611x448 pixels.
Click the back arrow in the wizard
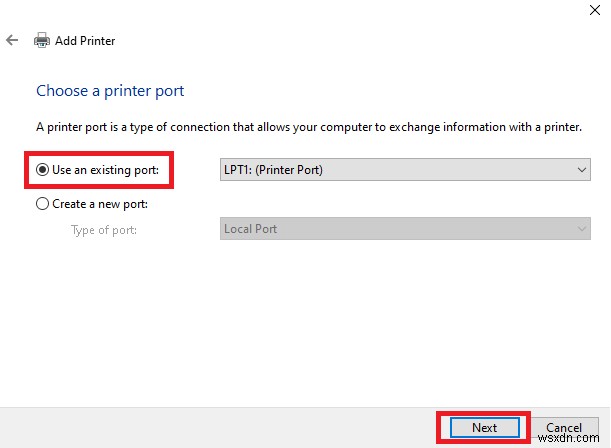coord(12,41)
